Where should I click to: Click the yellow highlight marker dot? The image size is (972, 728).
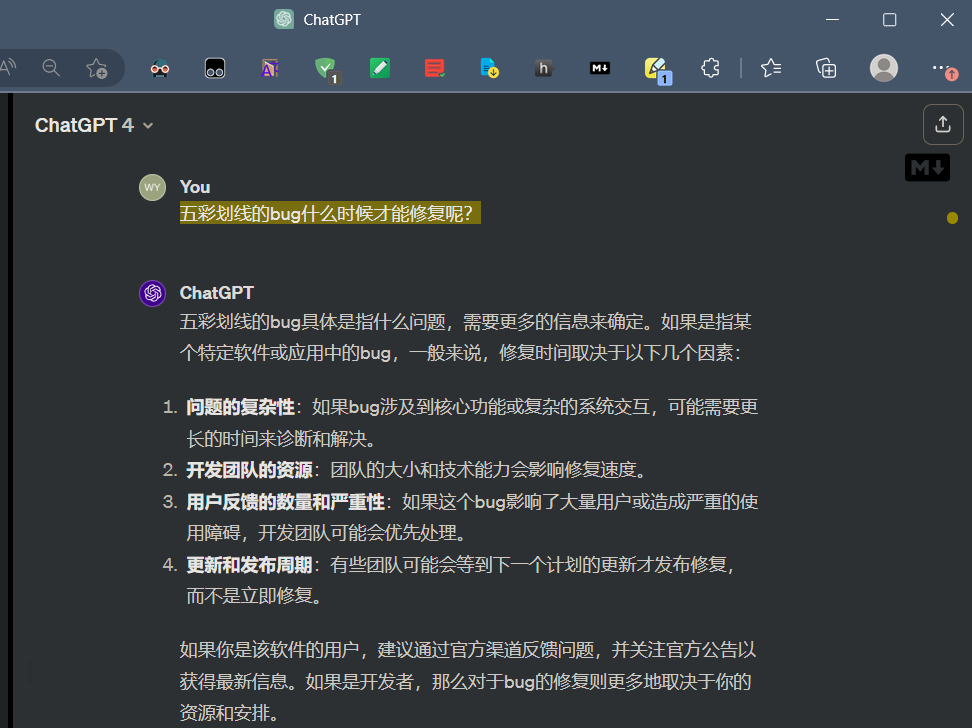(952, 218)
